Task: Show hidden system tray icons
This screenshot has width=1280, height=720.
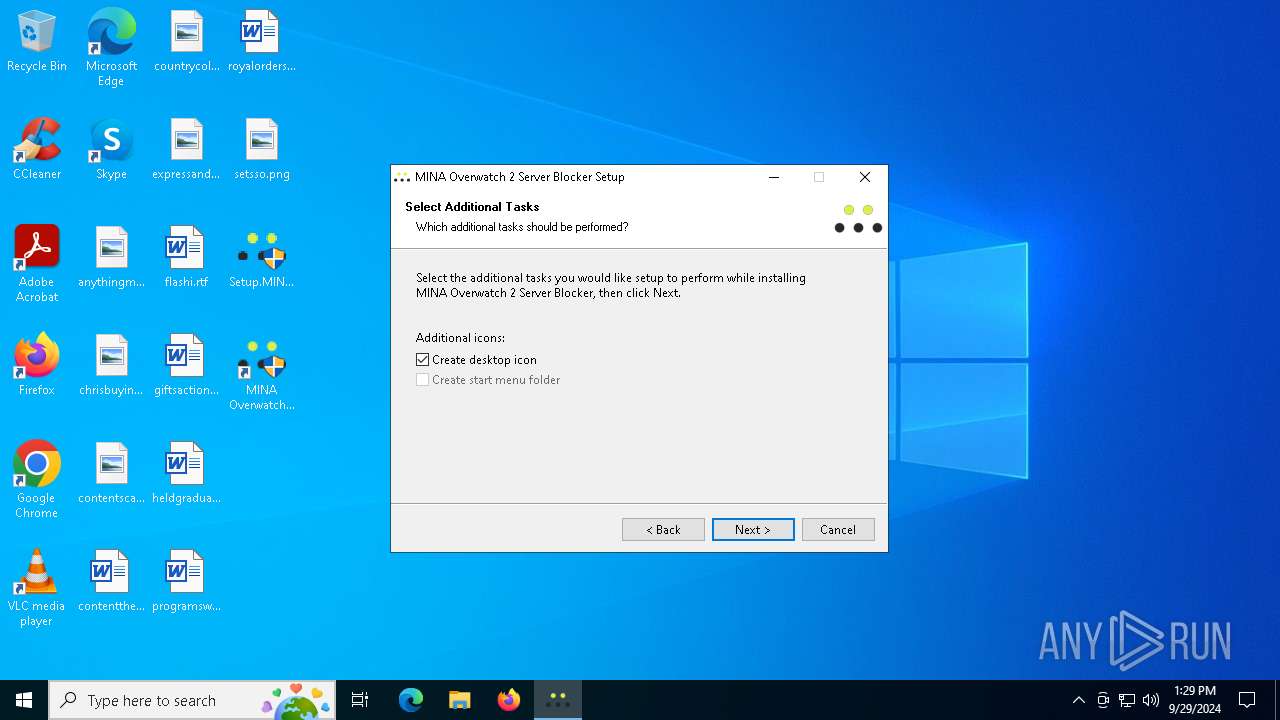Action: [x=1078, y=700]
